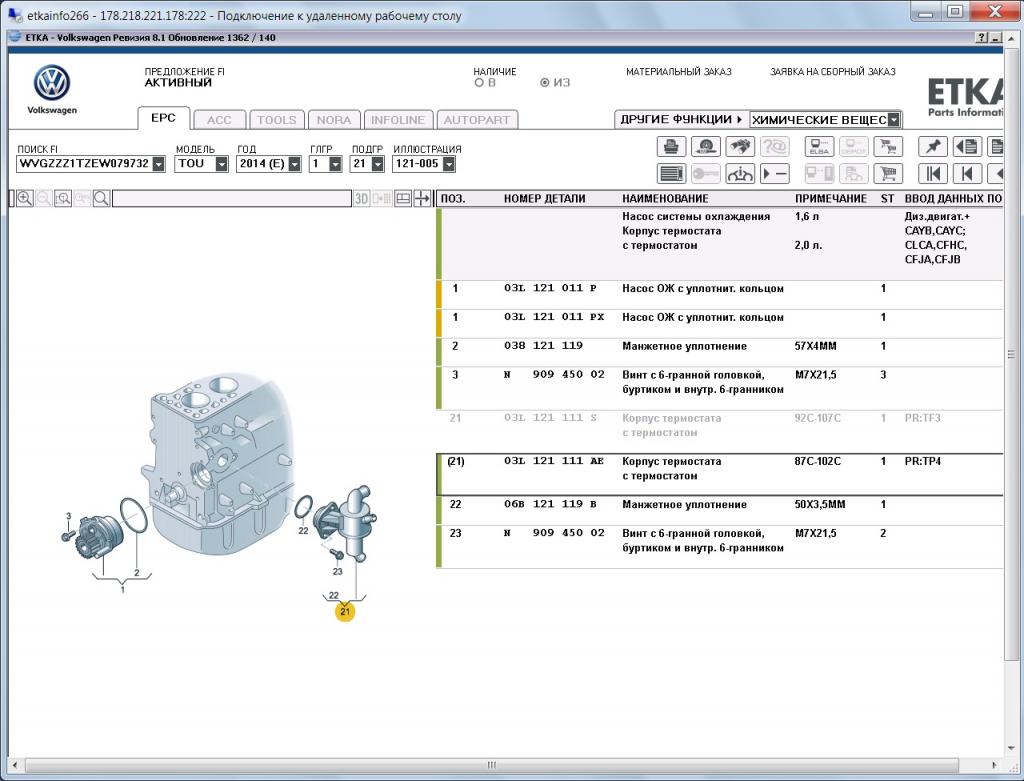Go to previous illustration with bar-arrow icon
Viewport: 1024px width, 781px height.
(967, 174)
